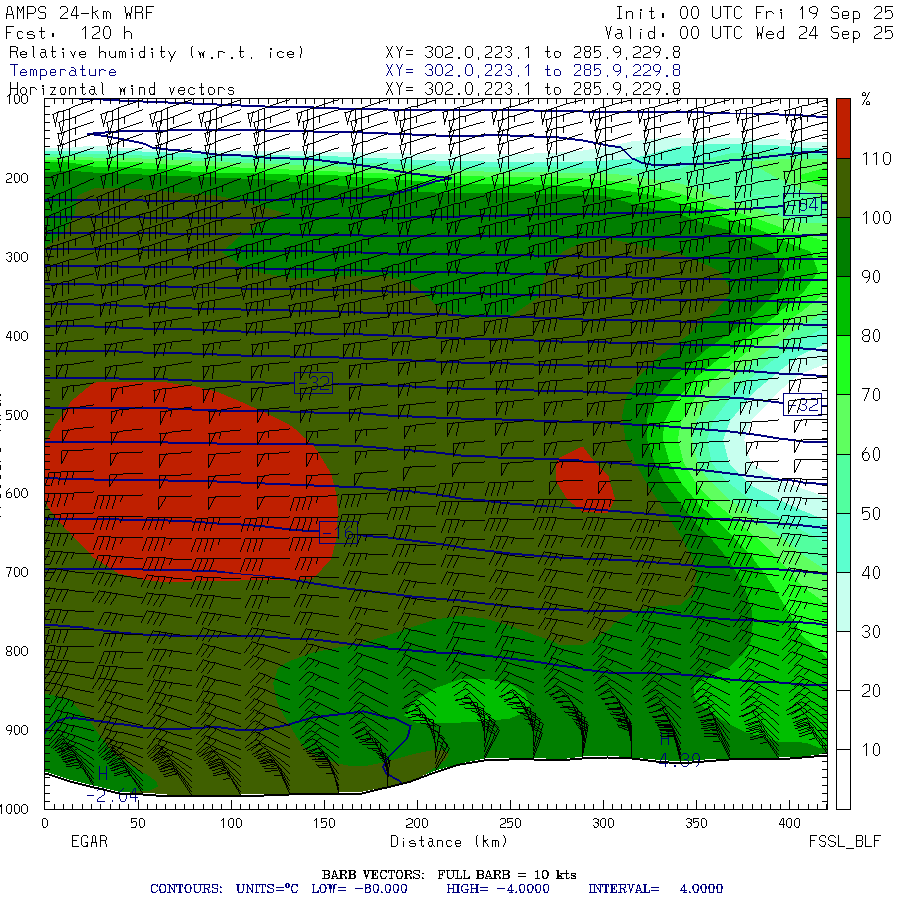Click the dark olive 100–110% colorbar segment

pyautogui.click(x=843, y=188)
